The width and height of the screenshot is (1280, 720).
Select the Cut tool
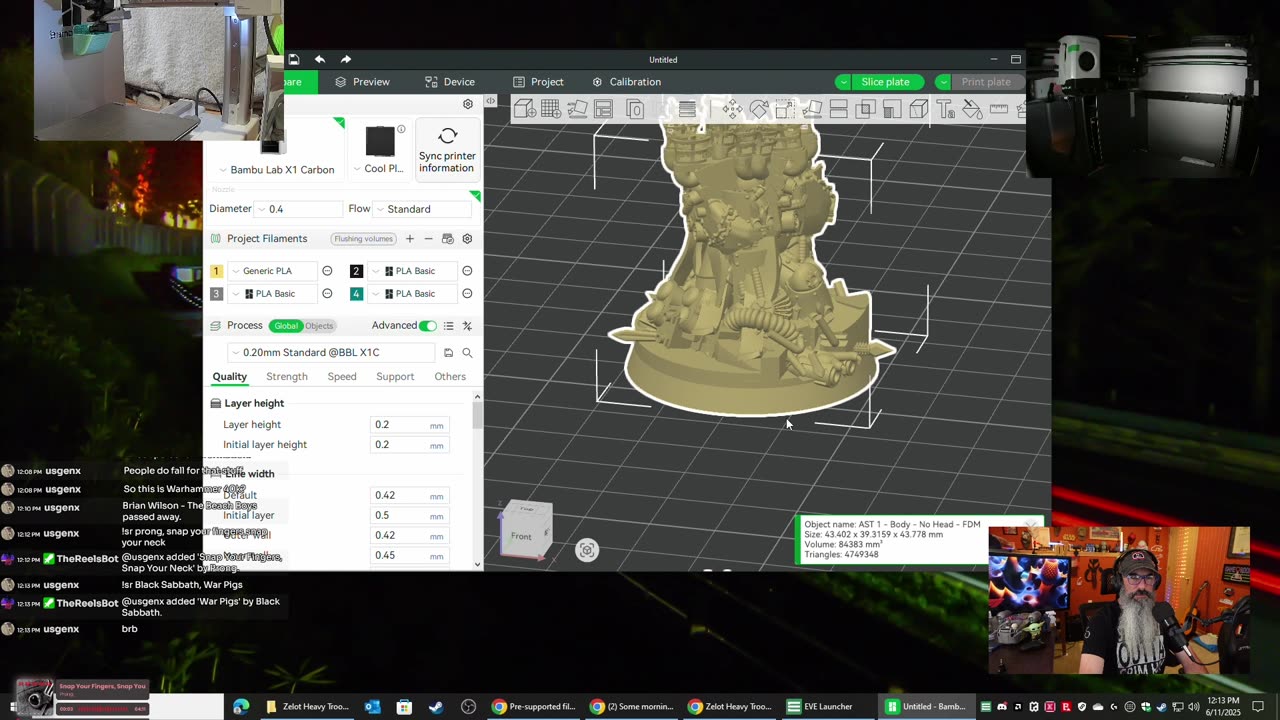click(x=837, y=109)
